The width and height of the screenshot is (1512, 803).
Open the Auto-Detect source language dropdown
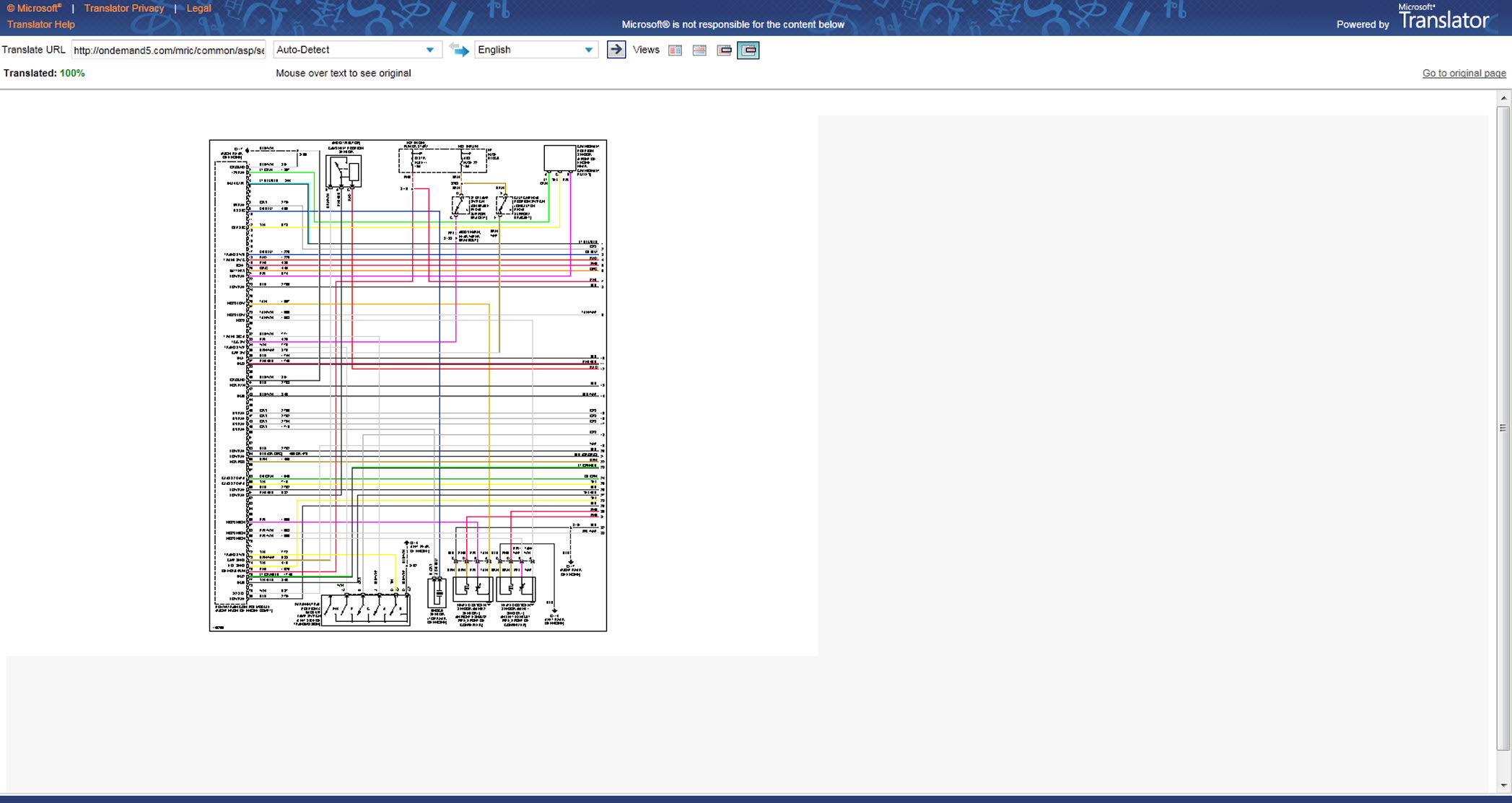[357, 50]
